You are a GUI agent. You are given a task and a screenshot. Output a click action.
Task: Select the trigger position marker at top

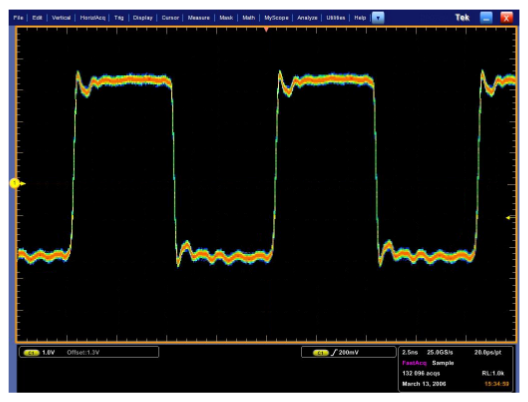(x=266, y=30)
